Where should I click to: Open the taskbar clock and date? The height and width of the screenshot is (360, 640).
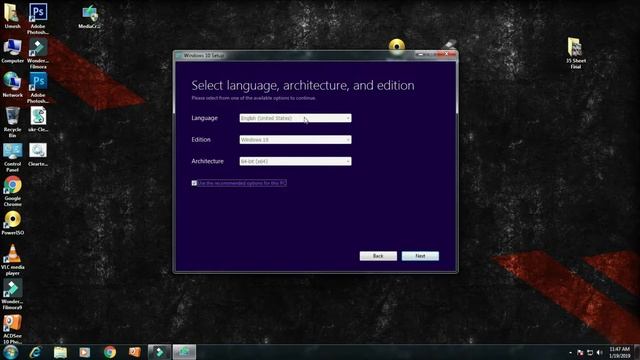pos(619,352)
